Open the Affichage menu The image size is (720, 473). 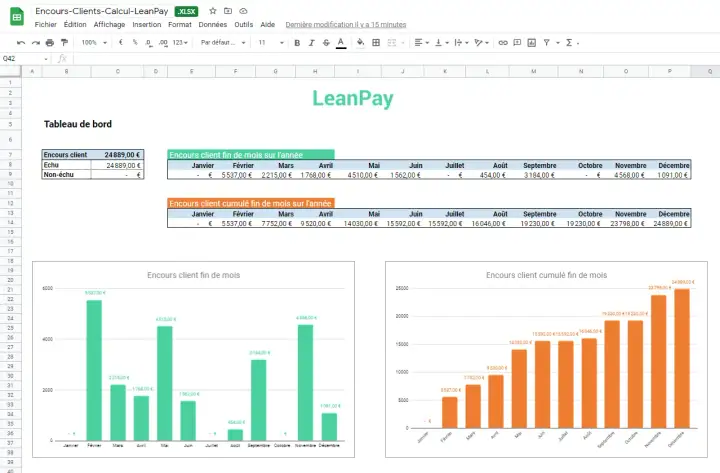[x=109, y=25]
